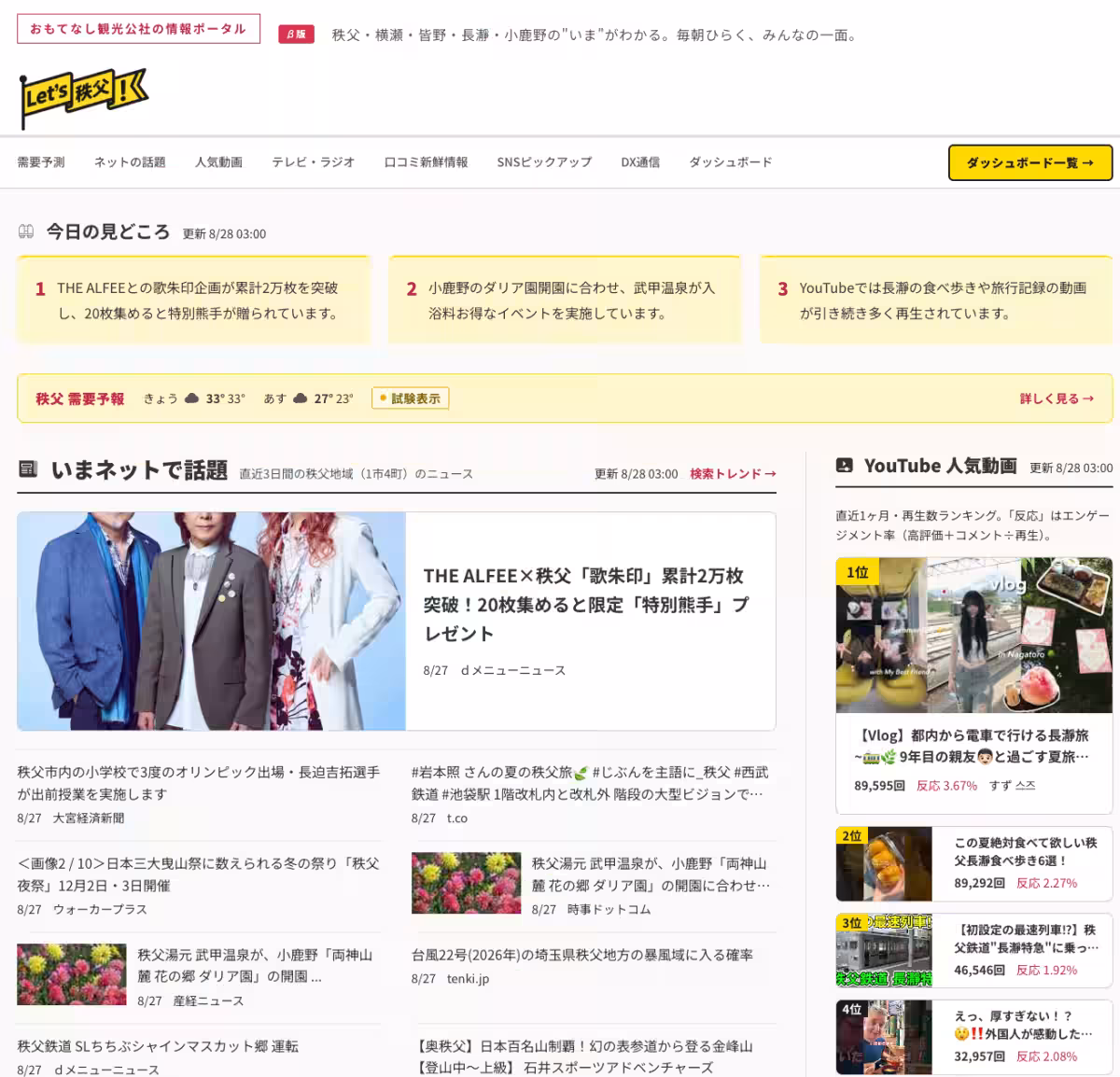This screenshot has height=1077, width=1120.
Task: Open the テレビ・ラジオ menu item
Action: [314, 162]
